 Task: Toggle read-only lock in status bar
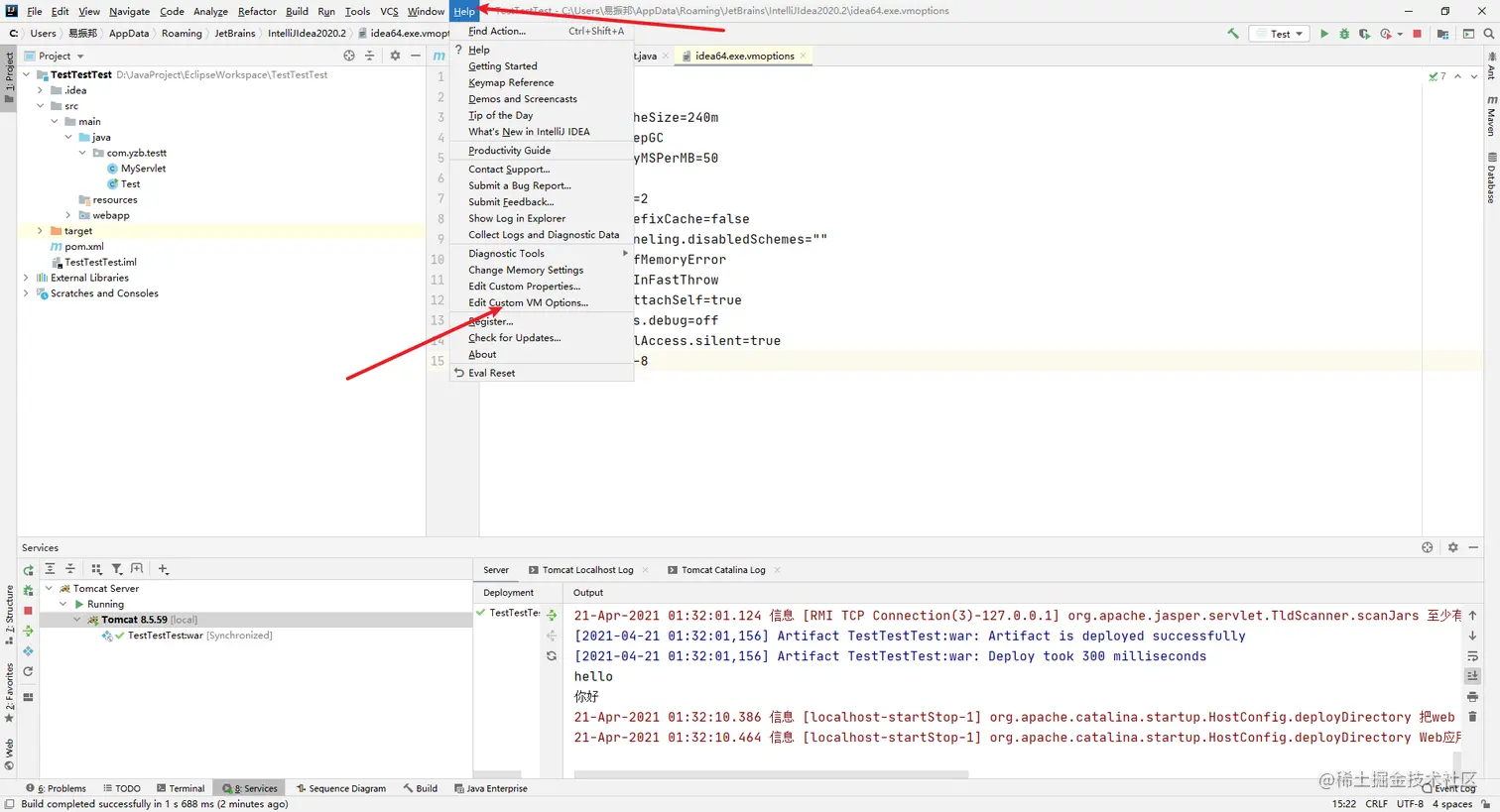pyautogui.click(x=1486, y=804)
